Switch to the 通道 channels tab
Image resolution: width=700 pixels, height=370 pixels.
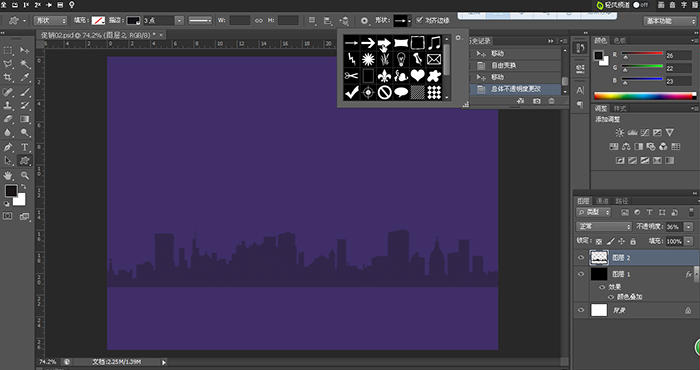(x=602, y=201)
